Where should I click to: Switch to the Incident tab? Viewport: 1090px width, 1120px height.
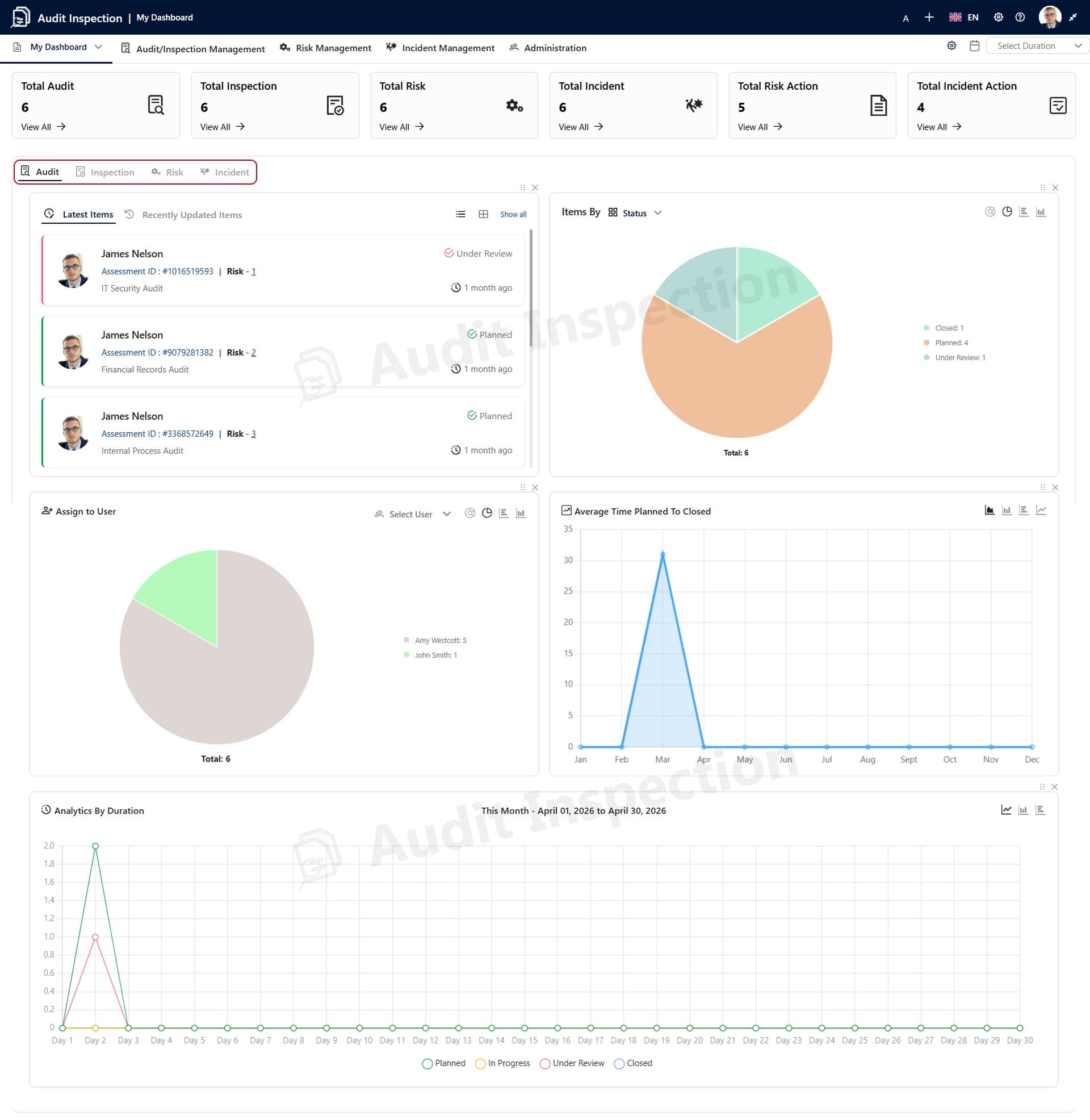224,172
